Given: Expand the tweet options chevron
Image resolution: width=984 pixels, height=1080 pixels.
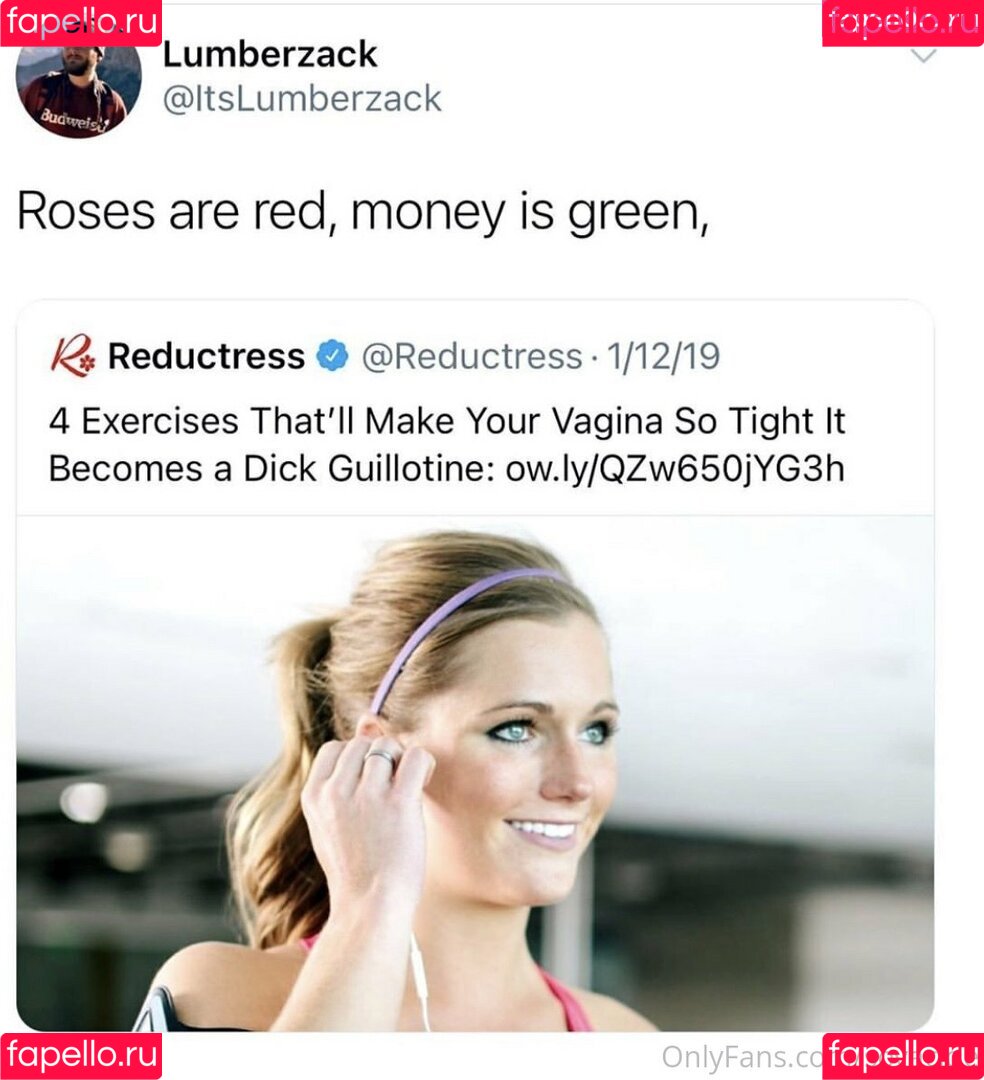Looking at the screenshot, I should (923, 56).
